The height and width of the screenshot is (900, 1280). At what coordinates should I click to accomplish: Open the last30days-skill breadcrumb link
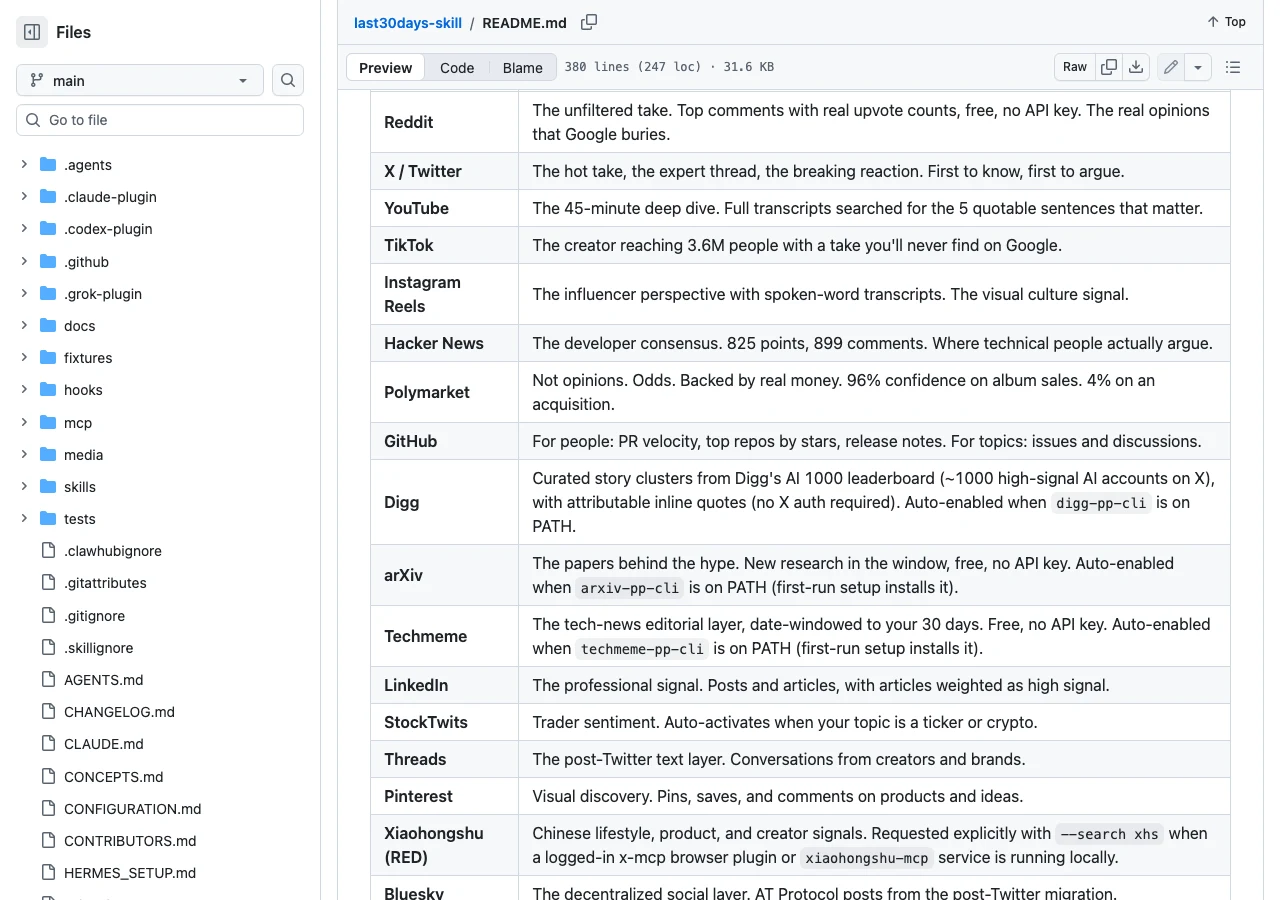point(408,22)
